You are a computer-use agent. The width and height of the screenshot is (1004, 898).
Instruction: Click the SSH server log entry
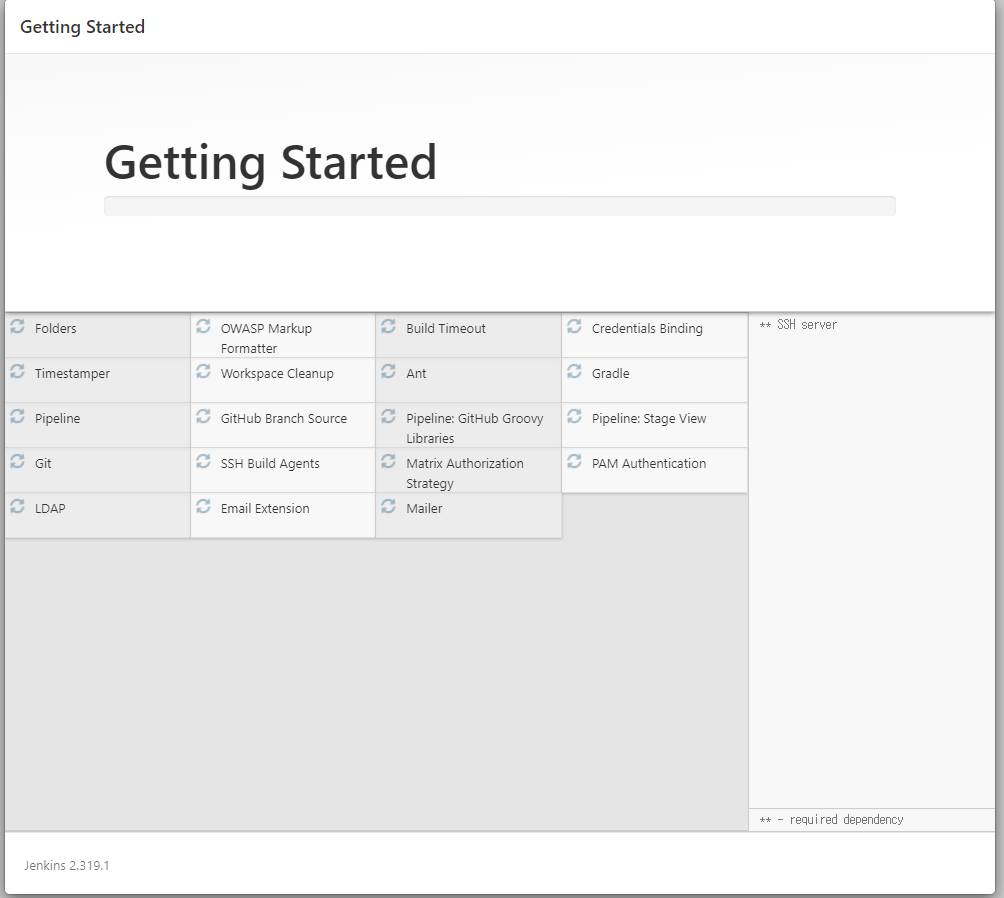(798, 325)
